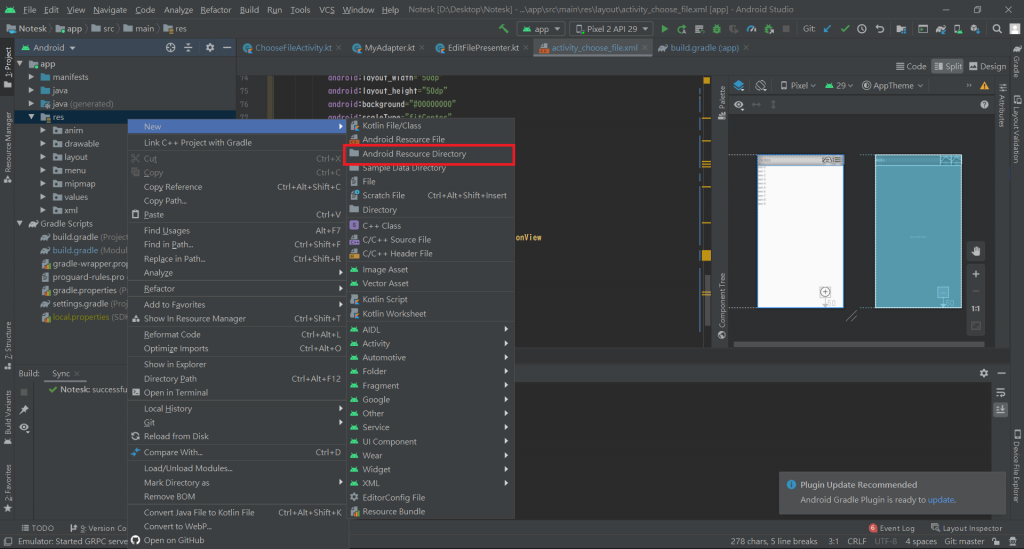
Task: Collapse the Gradle Scripts node
Action: [x=20, y=223]
